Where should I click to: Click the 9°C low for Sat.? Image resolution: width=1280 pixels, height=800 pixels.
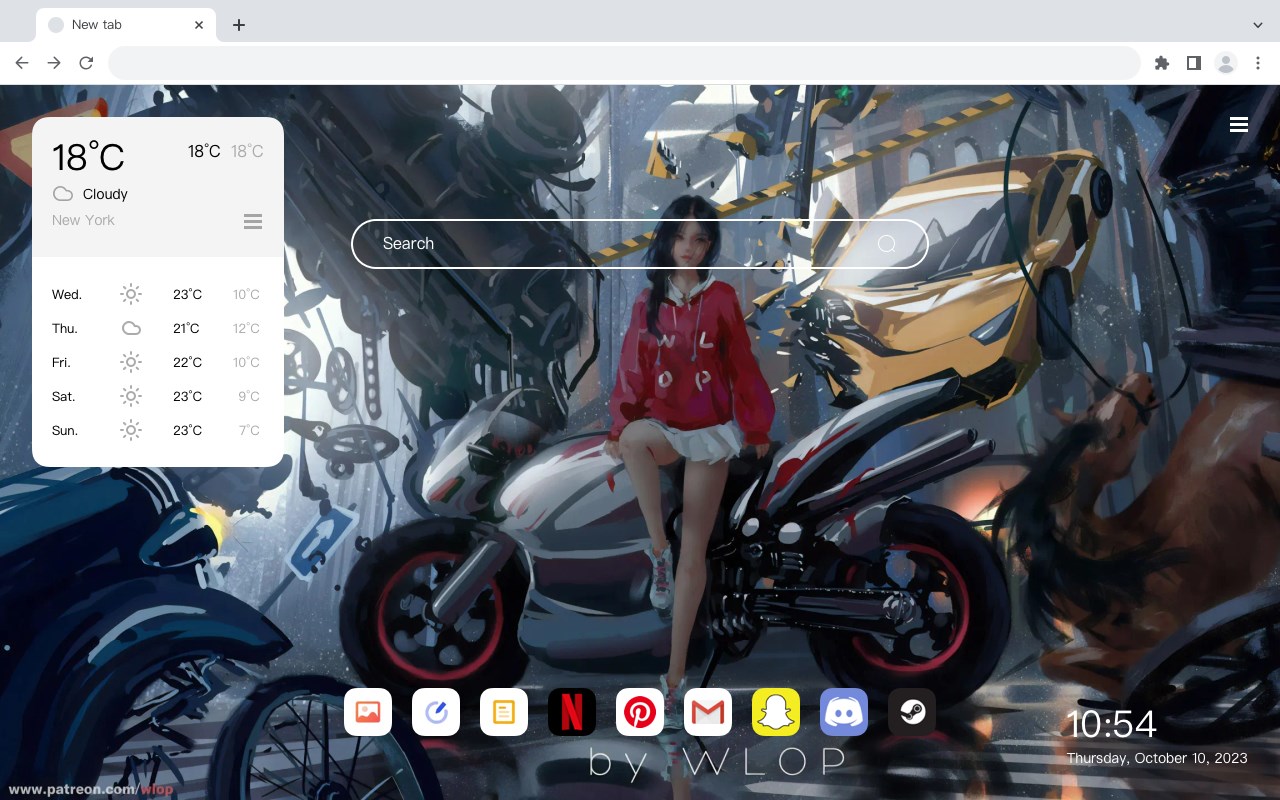[x=249, y=396]
